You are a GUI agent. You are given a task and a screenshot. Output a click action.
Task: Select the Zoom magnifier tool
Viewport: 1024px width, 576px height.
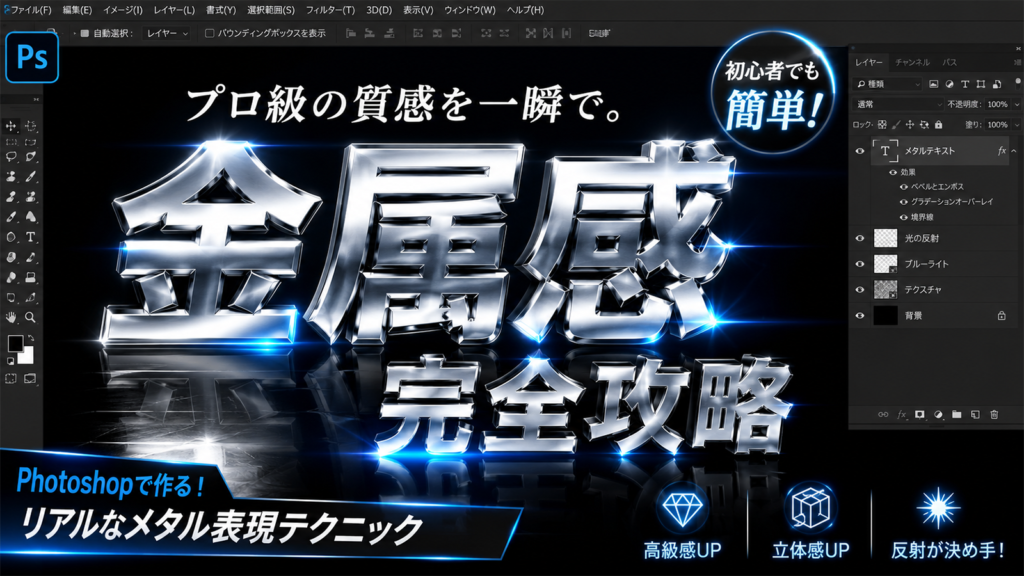pyautogui.click(x=30, y=317)
